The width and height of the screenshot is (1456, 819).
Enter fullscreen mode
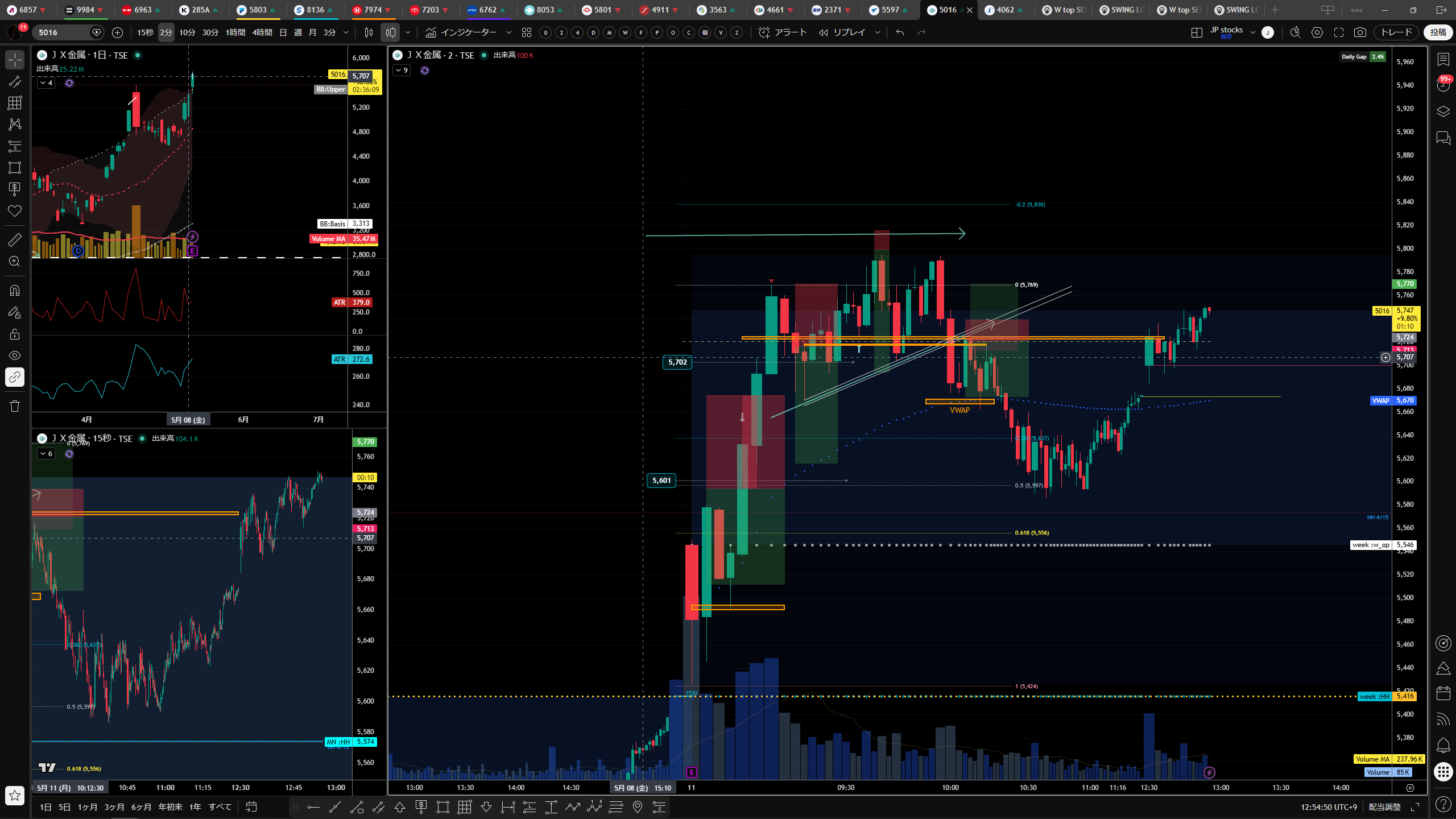coord(1339,32)
